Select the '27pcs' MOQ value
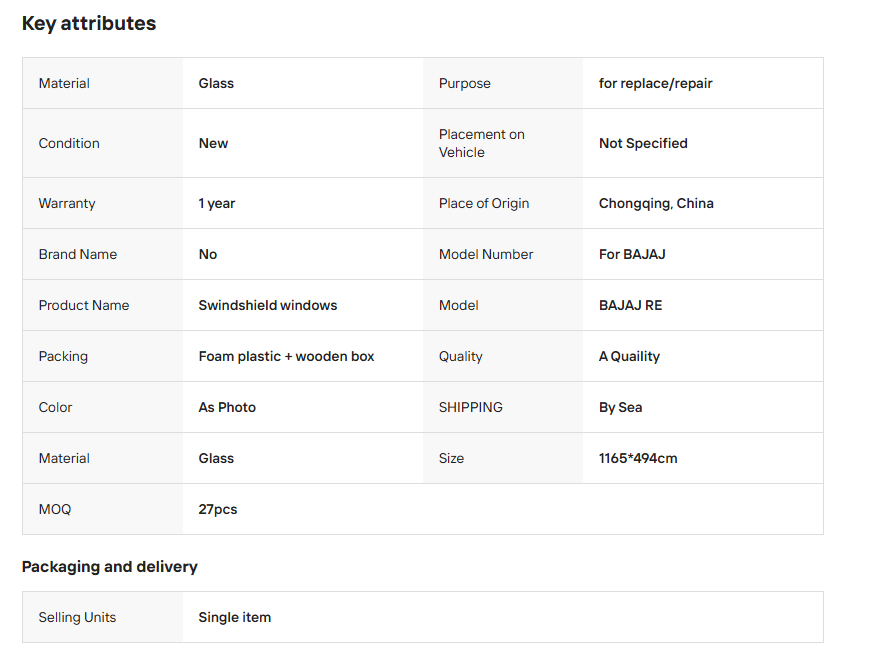The image size is (871, 657). point(218,509)
